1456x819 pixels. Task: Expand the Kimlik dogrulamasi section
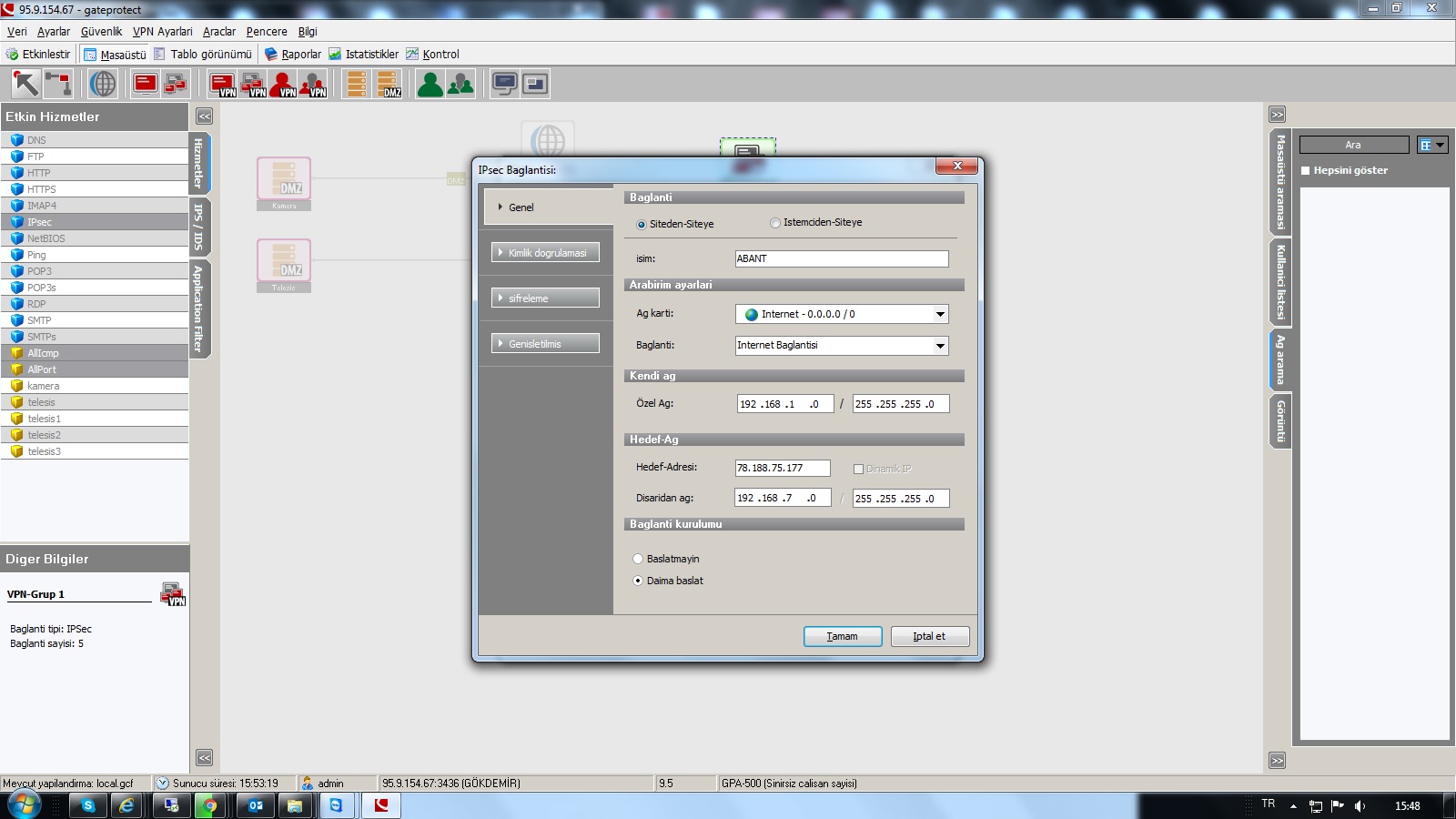[x=545, y=253]
